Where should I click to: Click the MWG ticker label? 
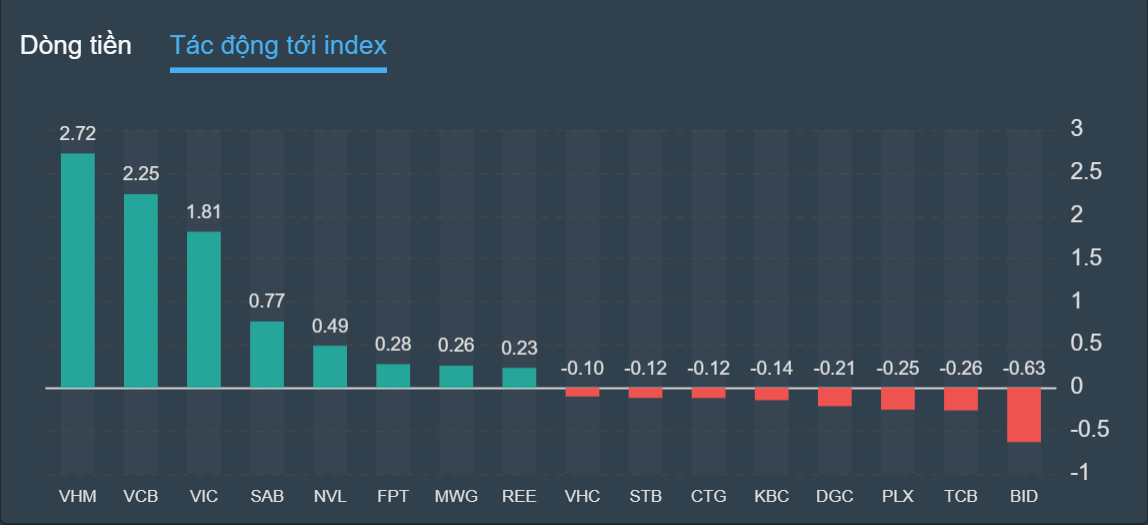coord(456,496)
